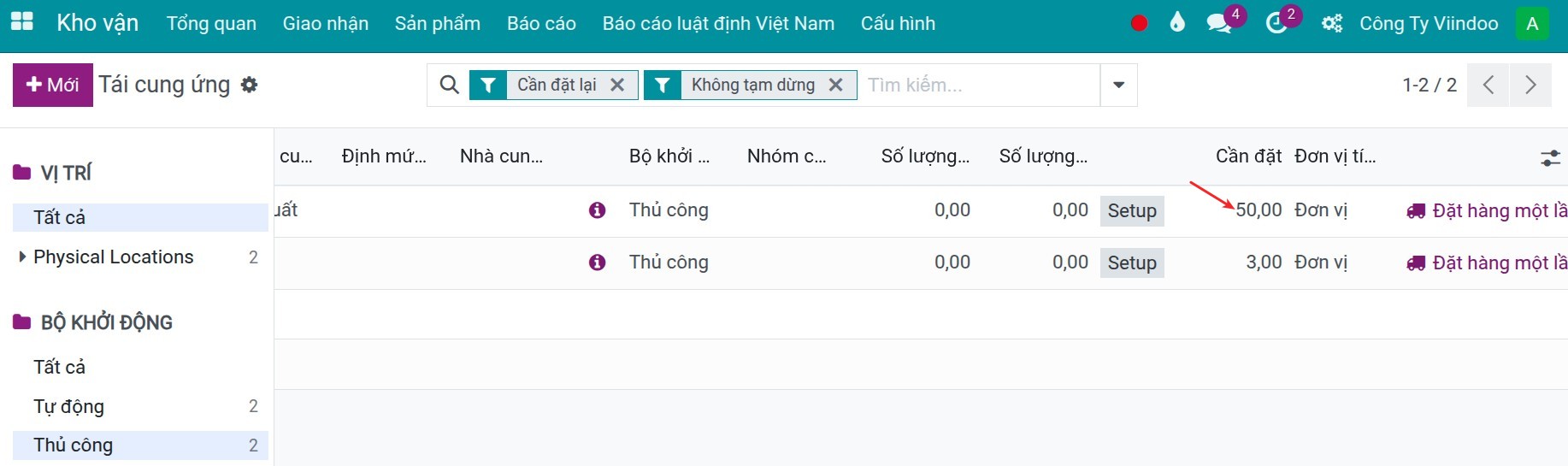
Task: Open the Sản phẩm menu
Action: coord(438,23)
